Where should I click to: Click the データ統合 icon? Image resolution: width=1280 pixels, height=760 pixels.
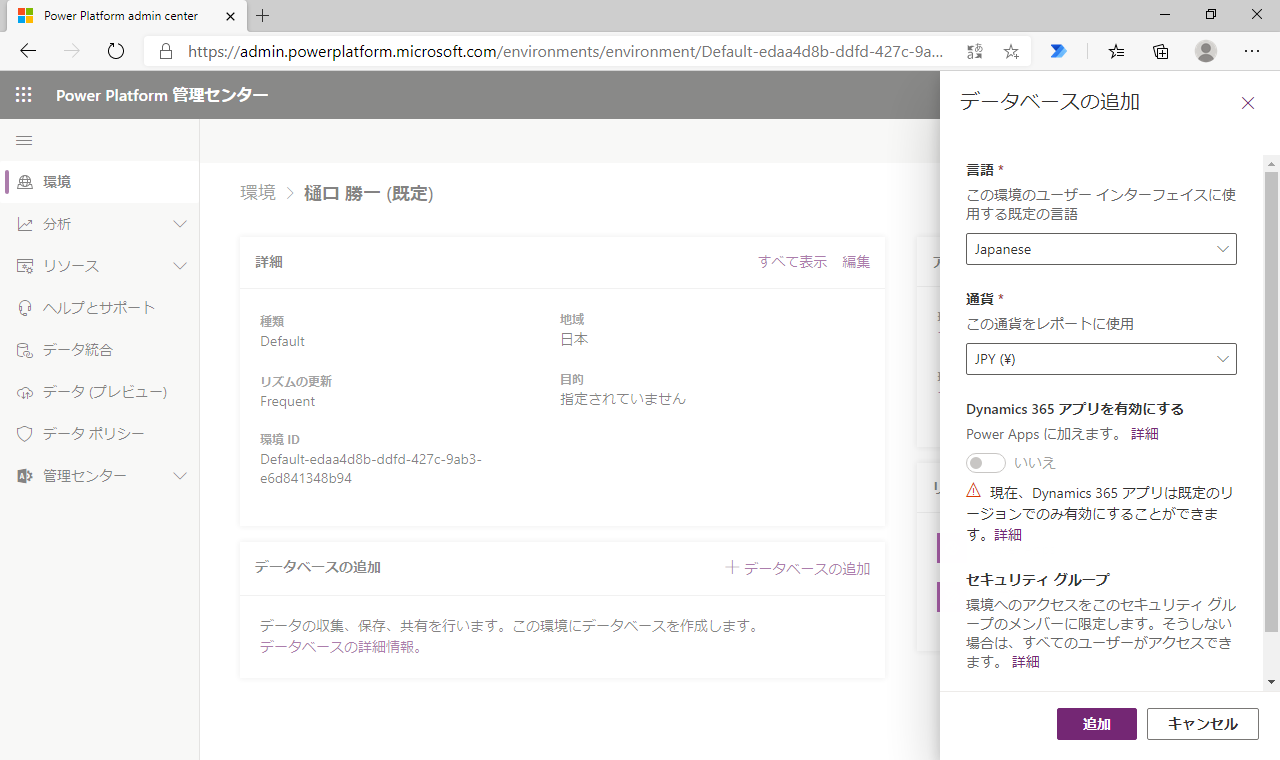tap(25, 350)
